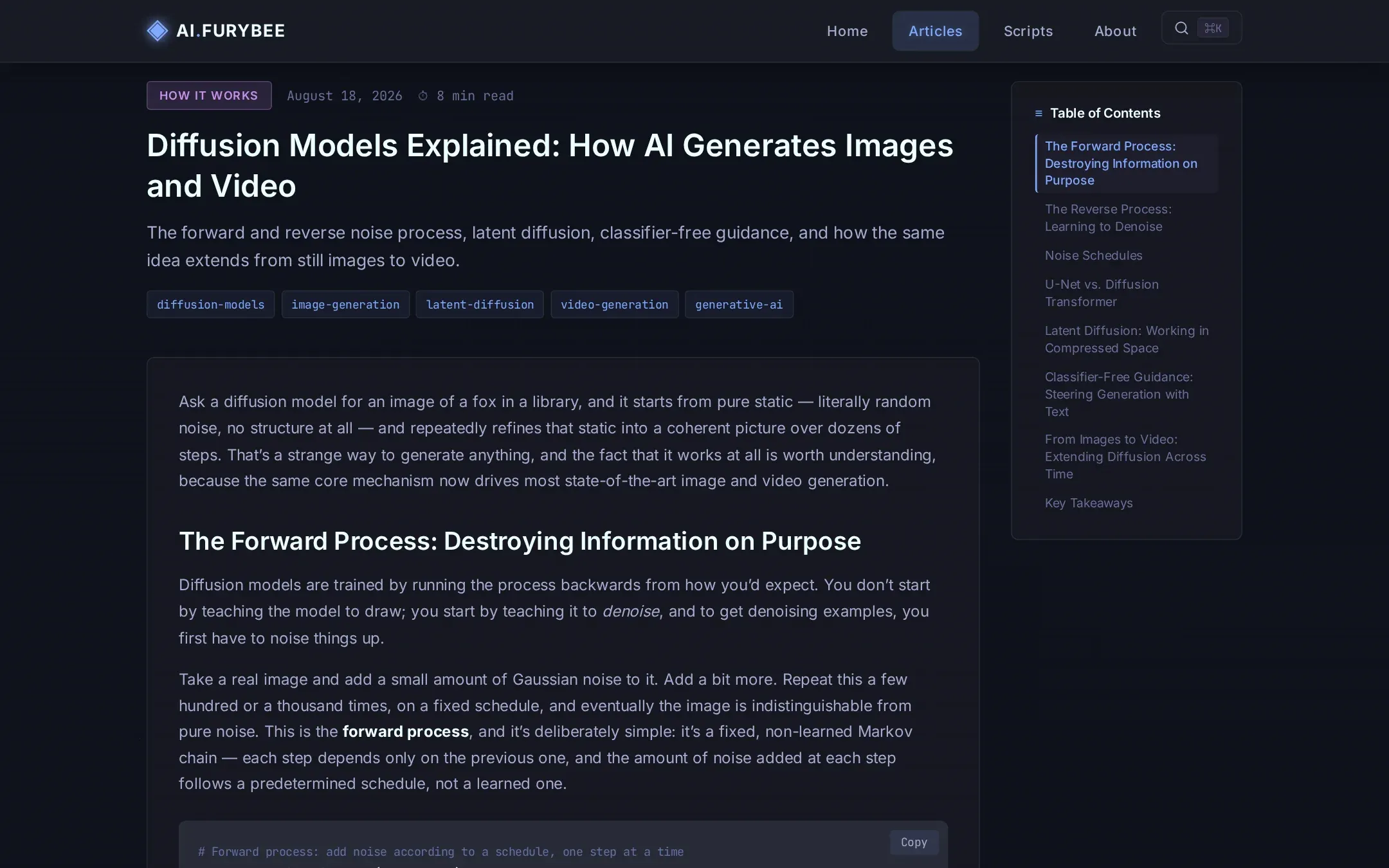Jump to U-Net vs. Diffusion Transformer

click(1126, 293)
